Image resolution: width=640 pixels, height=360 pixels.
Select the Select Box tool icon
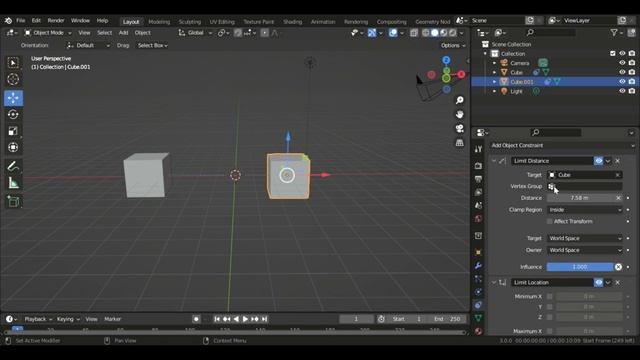13,63
